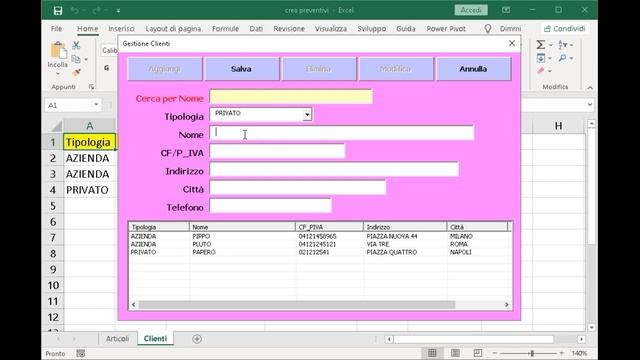The height and width of the screenshot is (360, 640).
Task: Click the disabled Aggiungi button
Action: click(x=164, y=69)
